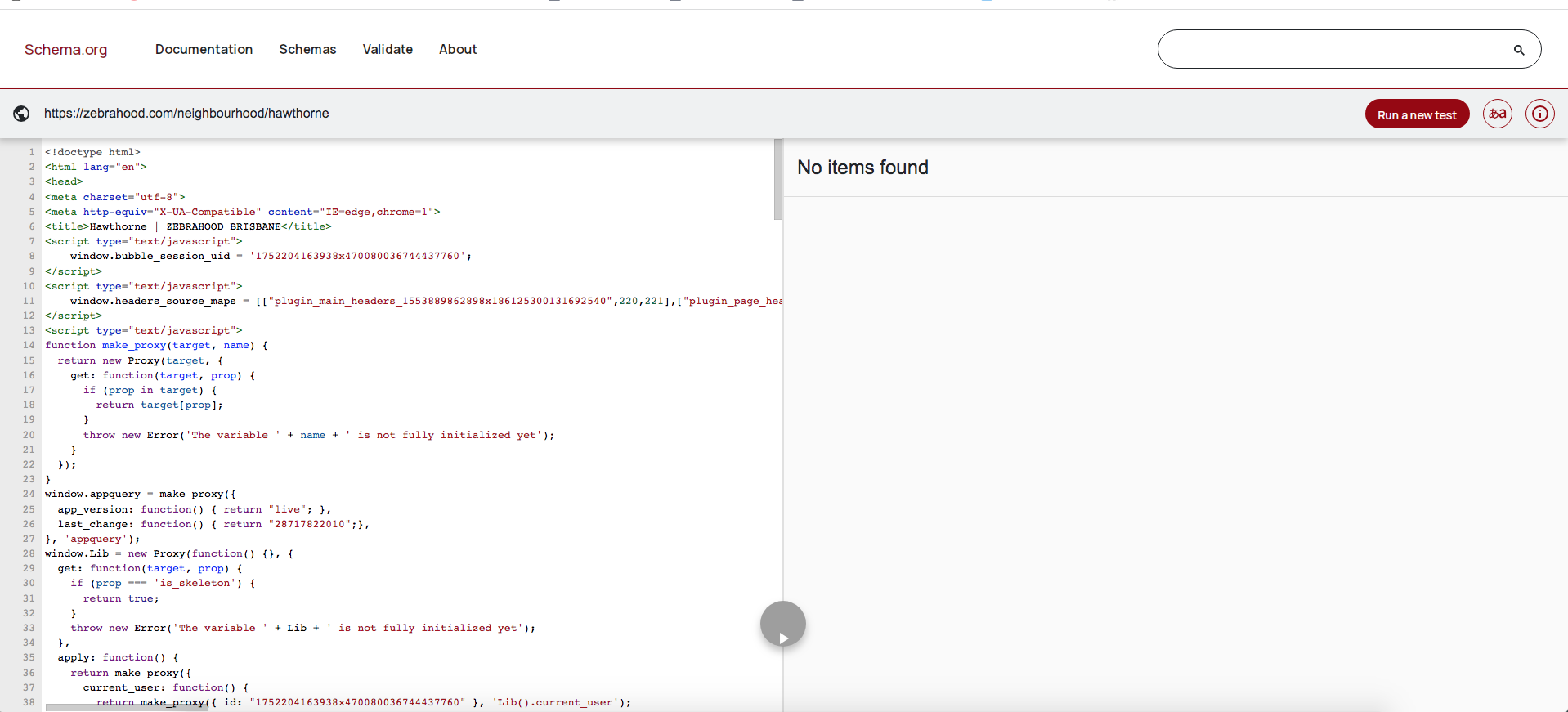Click the "window.Lib = new Proxy" line

coord(169,553)
